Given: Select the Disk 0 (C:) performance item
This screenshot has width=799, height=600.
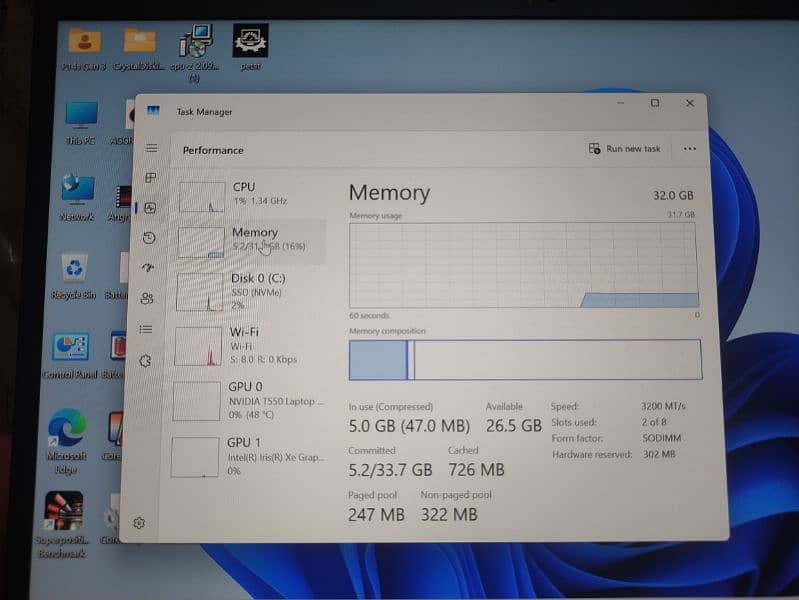Looking at the screenshot, I should [x=250, y=291].
